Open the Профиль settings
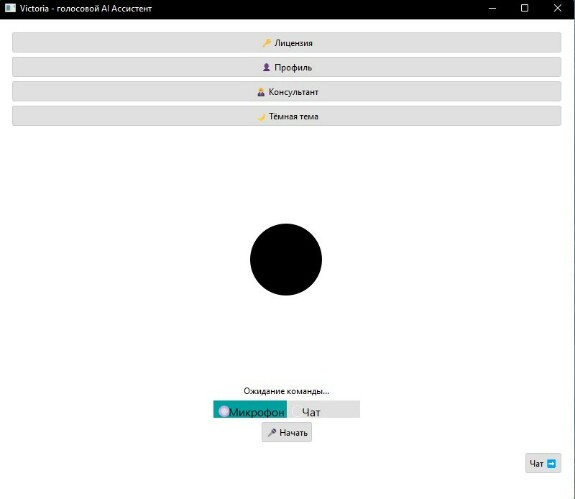The image size is (575, 499). (x=287, y=67)
